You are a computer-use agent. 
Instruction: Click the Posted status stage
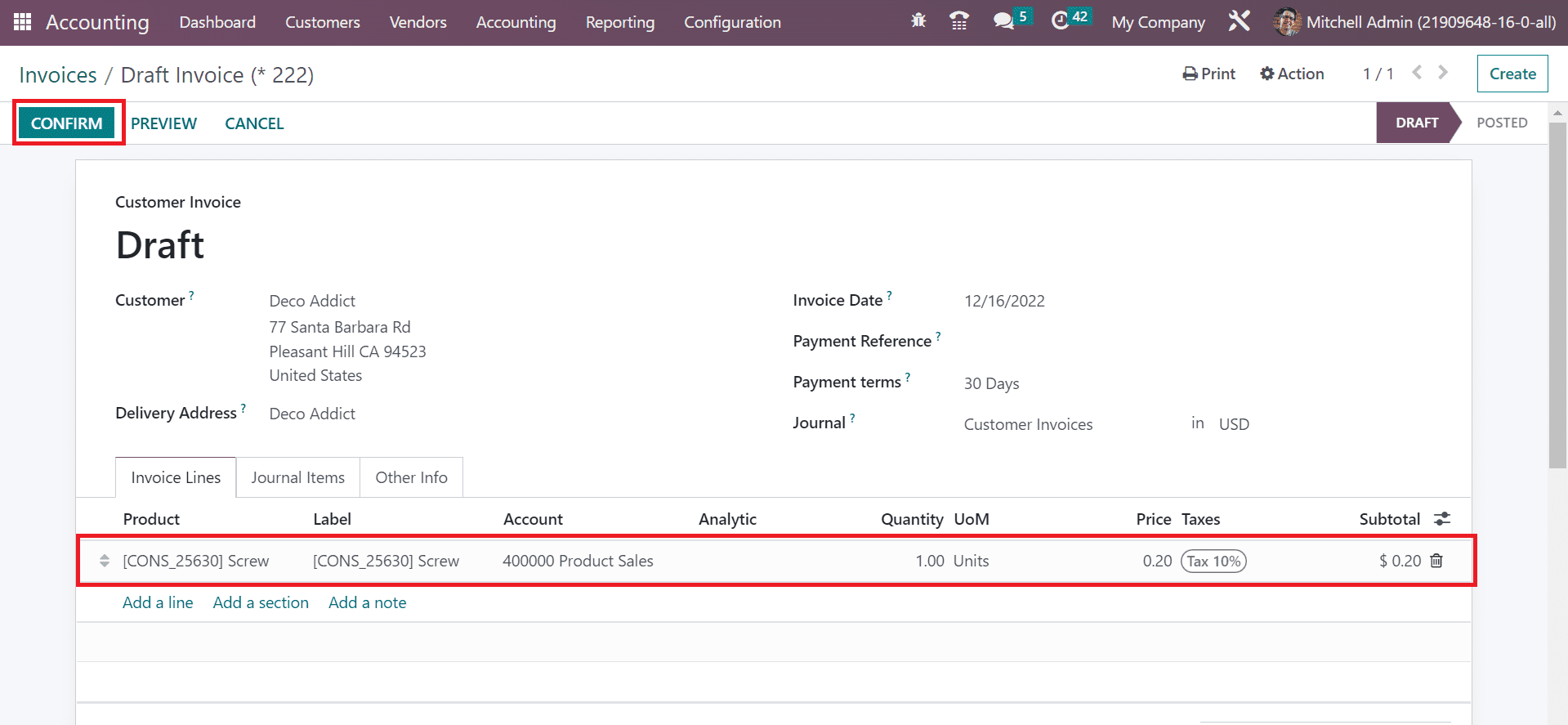[x=1502, y=123]
